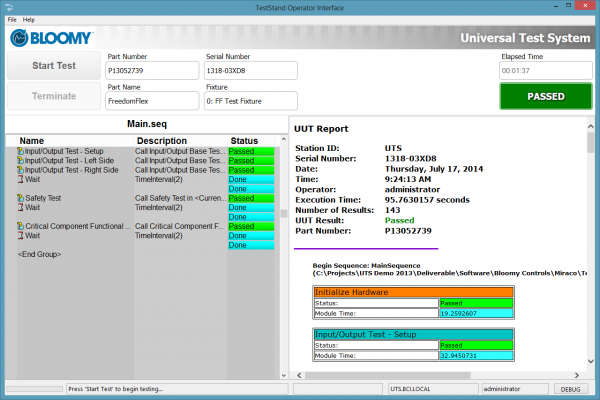Click the Elapsed Time field

click(x=546, y=70)
